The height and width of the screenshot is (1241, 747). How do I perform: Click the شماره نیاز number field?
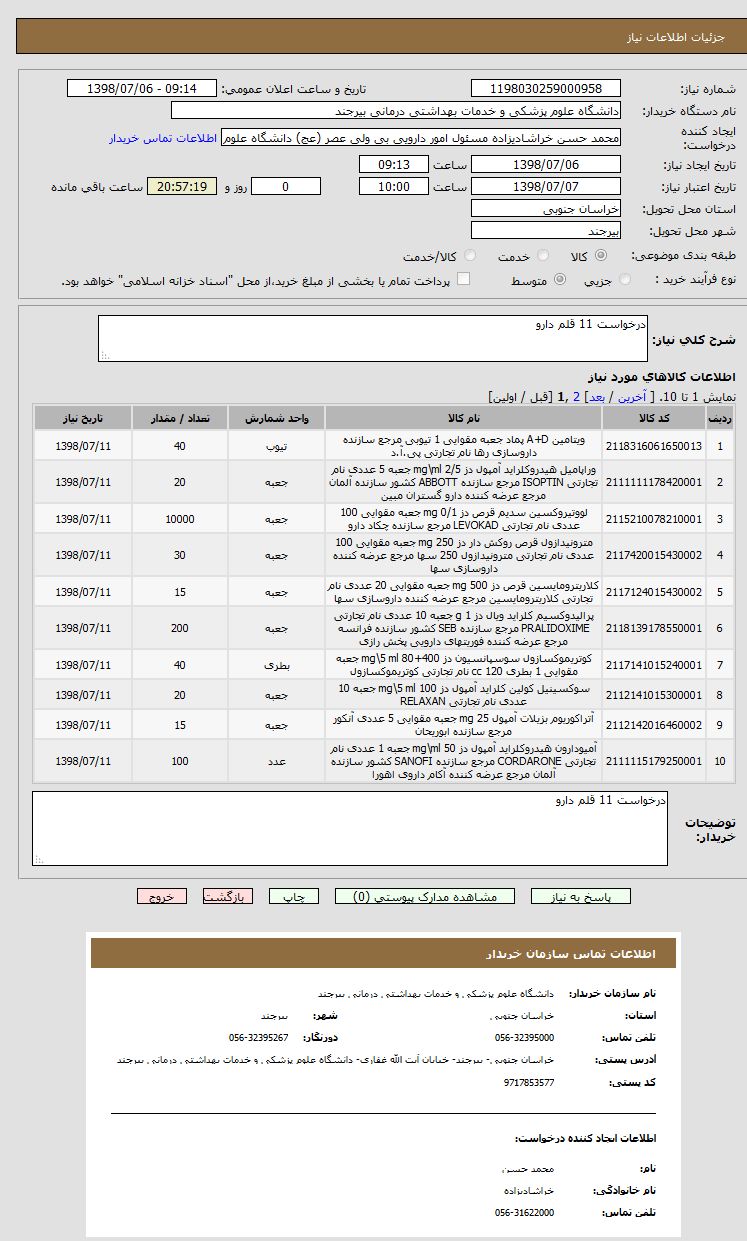545,89
